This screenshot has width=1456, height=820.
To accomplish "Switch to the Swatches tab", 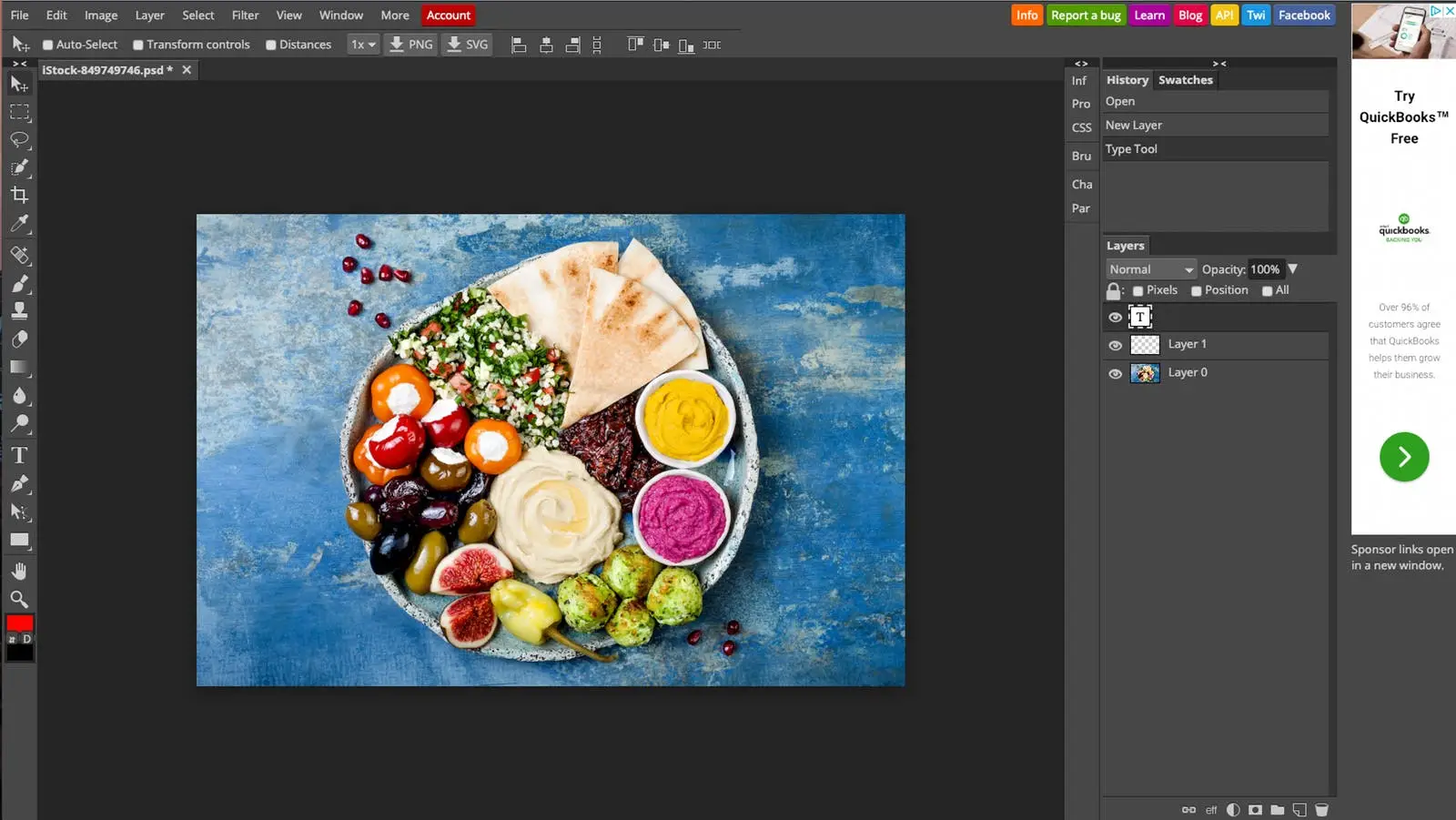I will [1185, 80].
